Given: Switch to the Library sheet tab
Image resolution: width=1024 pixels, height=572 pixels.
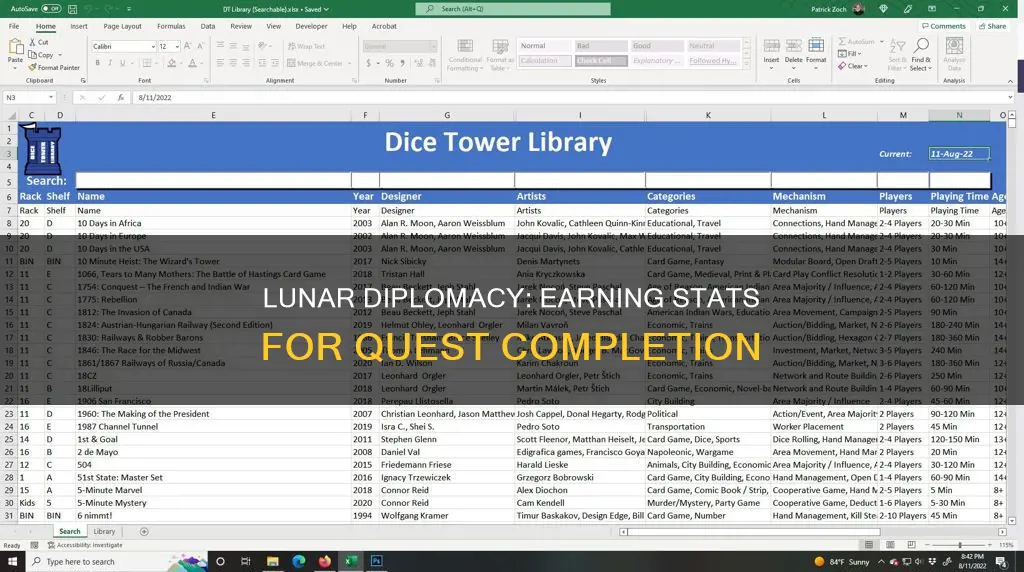Looking at the screenshot, I should coord(104,532).
